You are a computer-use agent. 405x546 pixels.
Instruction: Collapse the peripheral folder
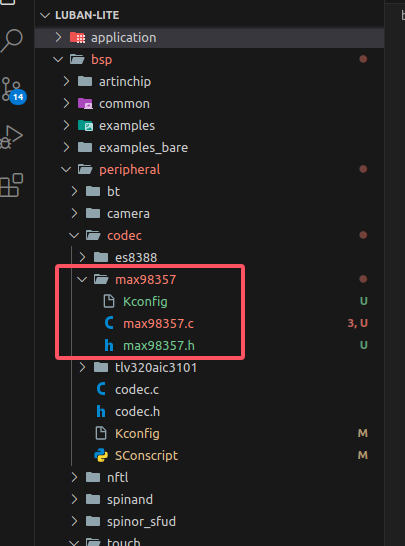click(66, 170)
